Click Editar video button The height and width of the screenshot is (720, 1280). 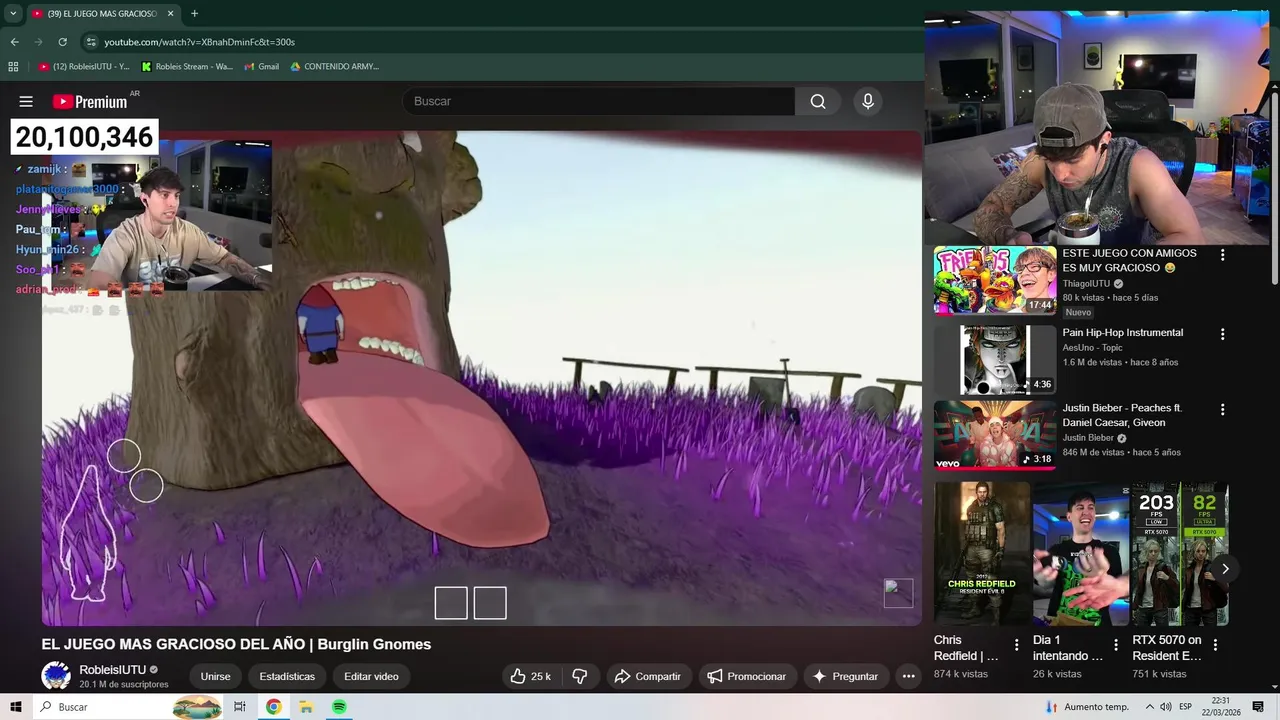click(x=371, y=676)
